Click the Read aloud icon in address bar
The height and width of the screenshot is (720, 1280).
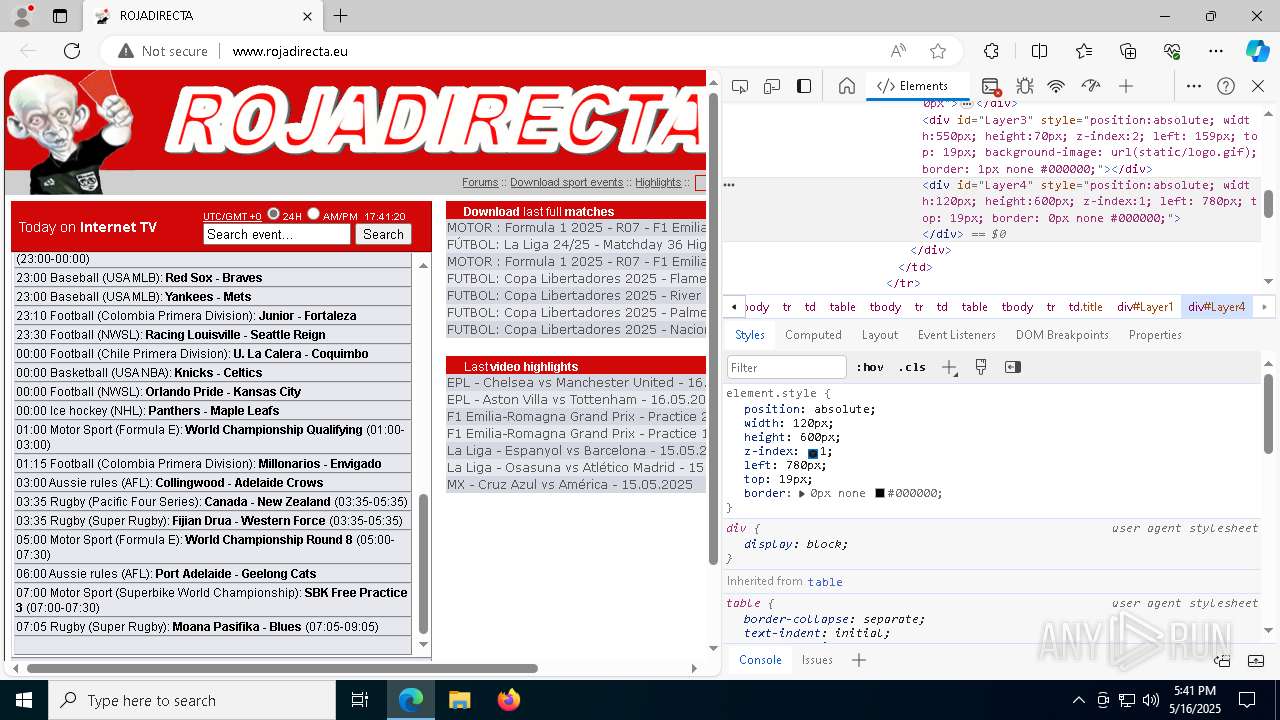pos(898,51)
